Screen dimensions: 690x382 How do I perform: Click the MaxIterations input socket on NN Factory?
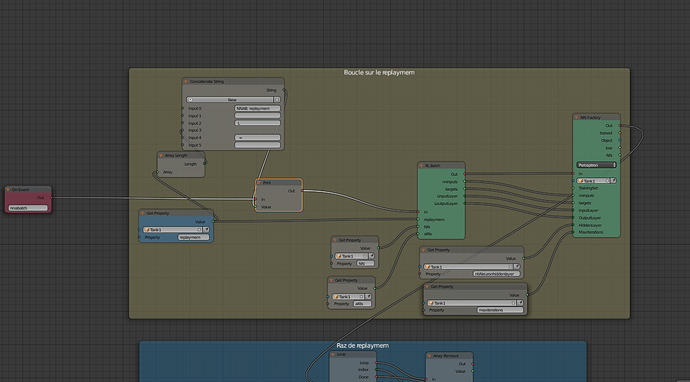[573, 232]
